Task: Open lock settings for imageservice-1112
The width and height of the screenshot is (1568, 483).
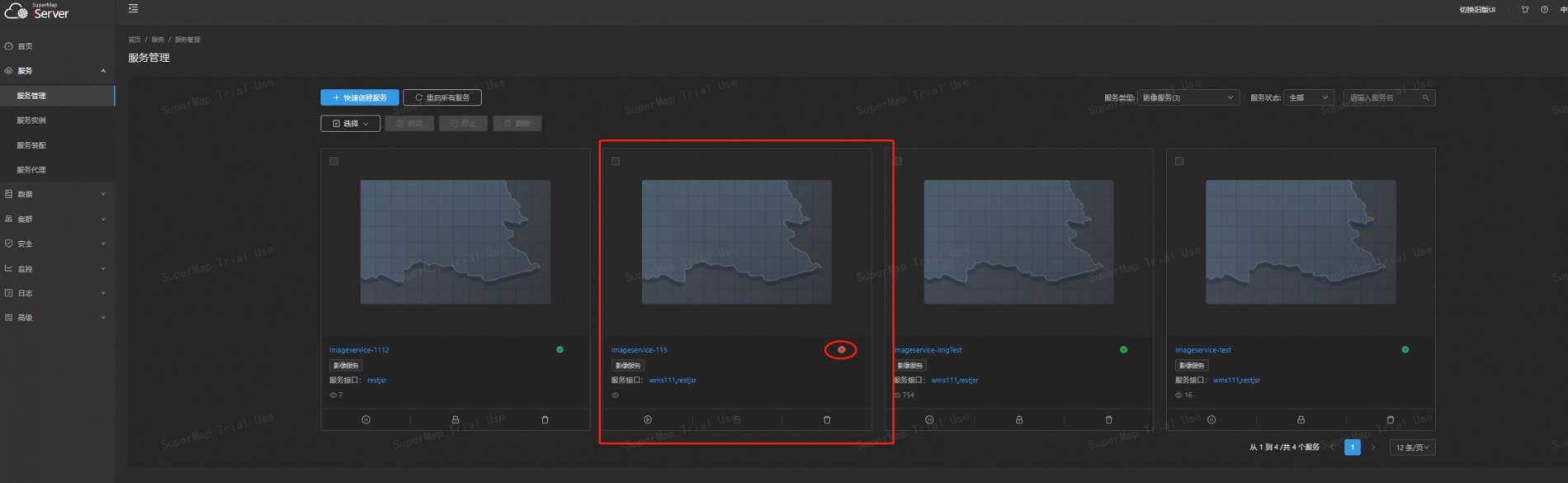Action: (x=456, y=419)
